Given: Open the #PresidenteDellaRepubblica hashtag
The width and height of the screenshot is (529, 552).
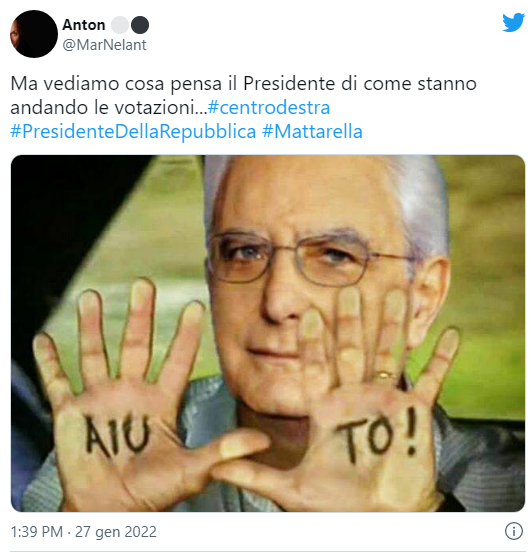Looking at the screenshot, I should click(133, 131).
